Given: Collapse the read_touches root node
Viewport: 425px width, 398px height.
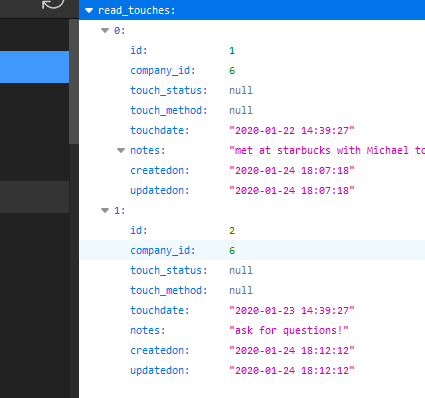Looking at the screenshot, I should click(89, 11).
